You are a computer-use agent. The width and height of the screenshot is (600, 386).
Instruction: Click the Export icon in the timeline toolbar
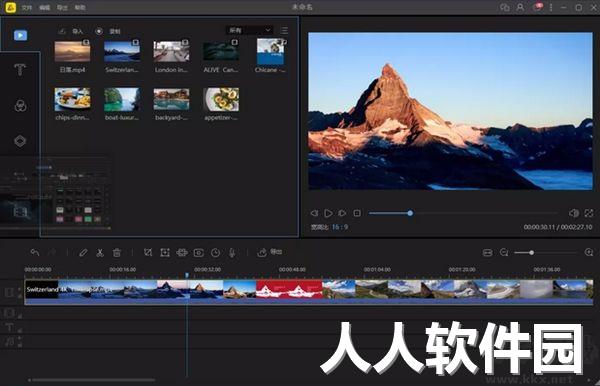point(262,252)
